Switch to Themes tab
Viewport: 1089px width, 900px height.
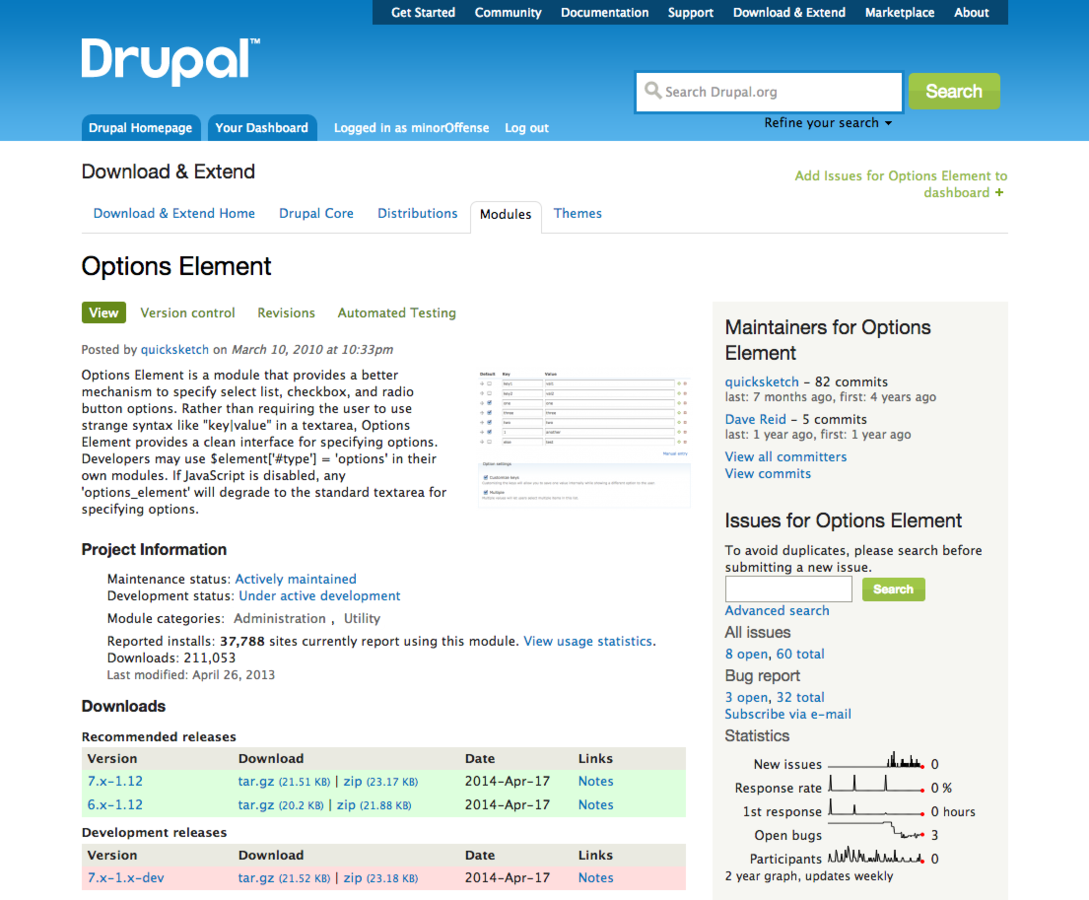point(577,213)
